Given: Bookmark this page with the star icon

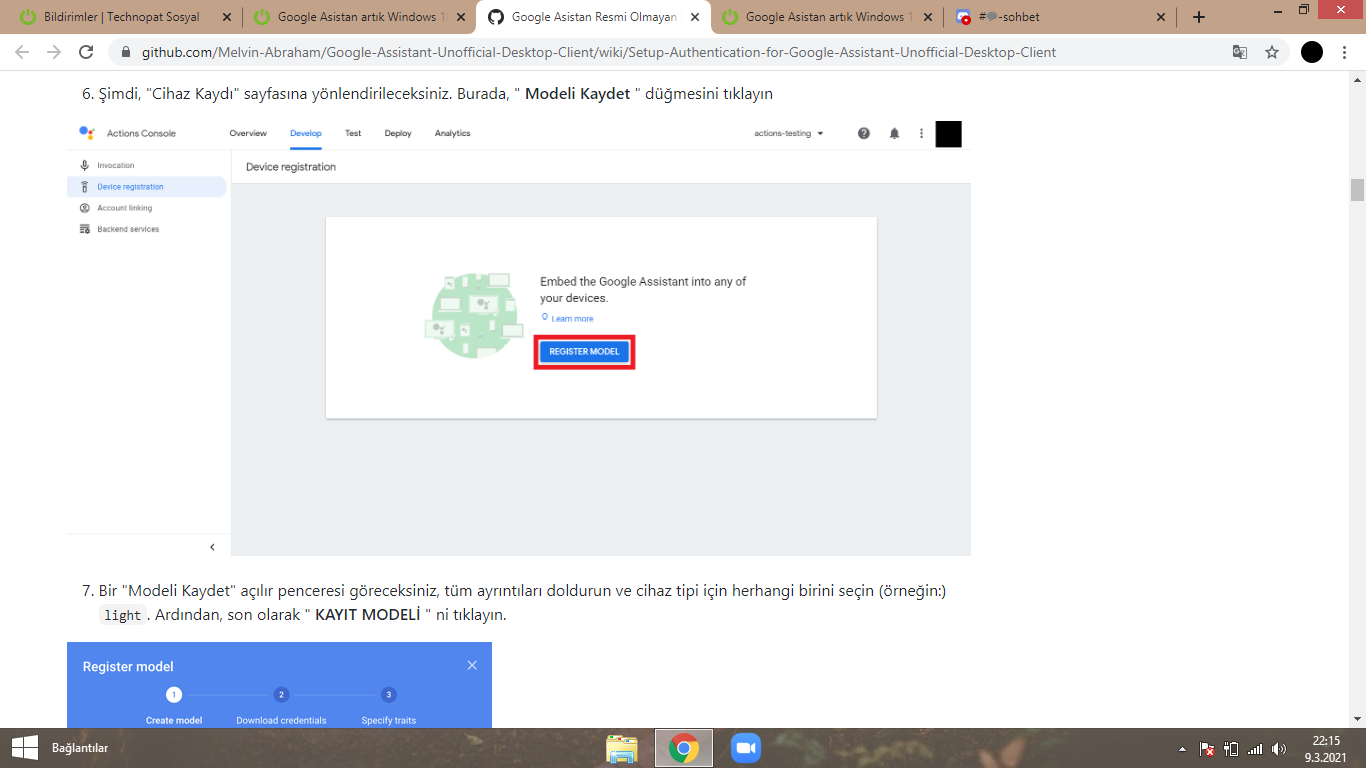Looking at the screenshot, I should tap(1272, 52).
